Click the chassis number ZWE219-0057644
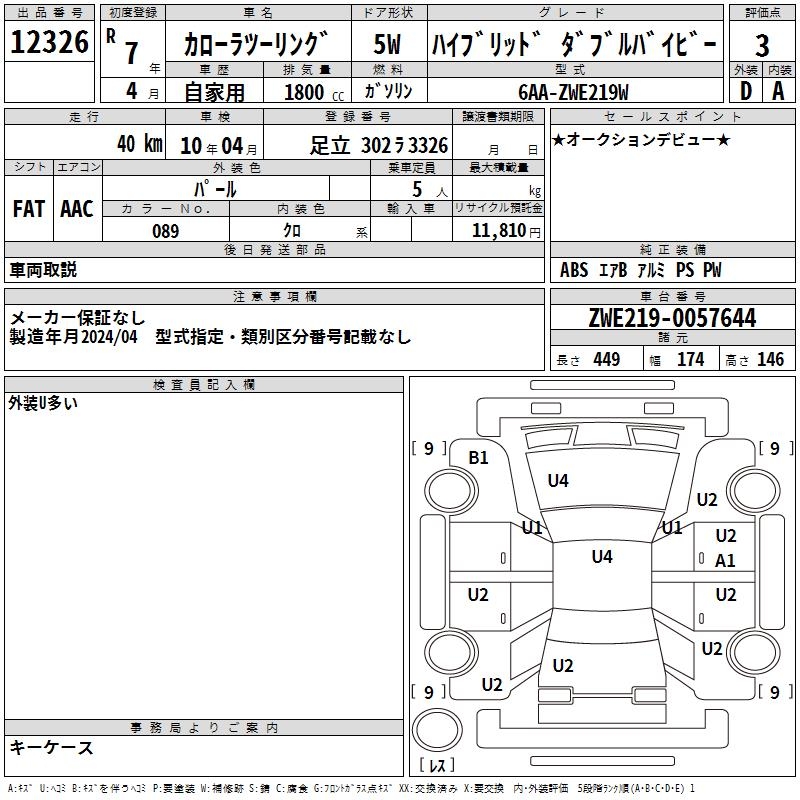Image resolution: width=800 pixels, height=800 pixels. 672,318
